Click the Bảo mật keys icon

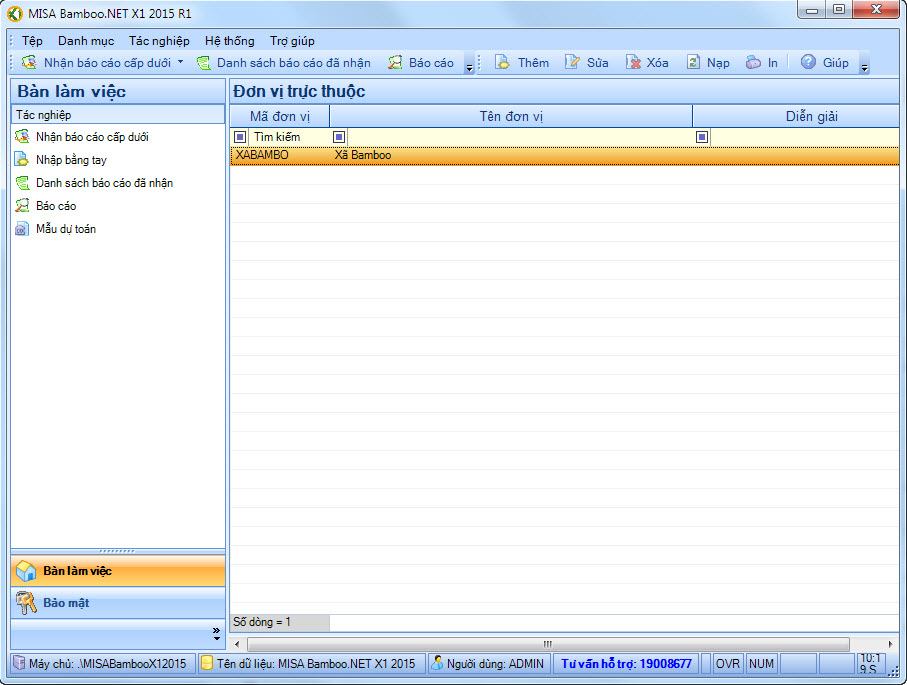pyautogui.click(x=26, y=603)
